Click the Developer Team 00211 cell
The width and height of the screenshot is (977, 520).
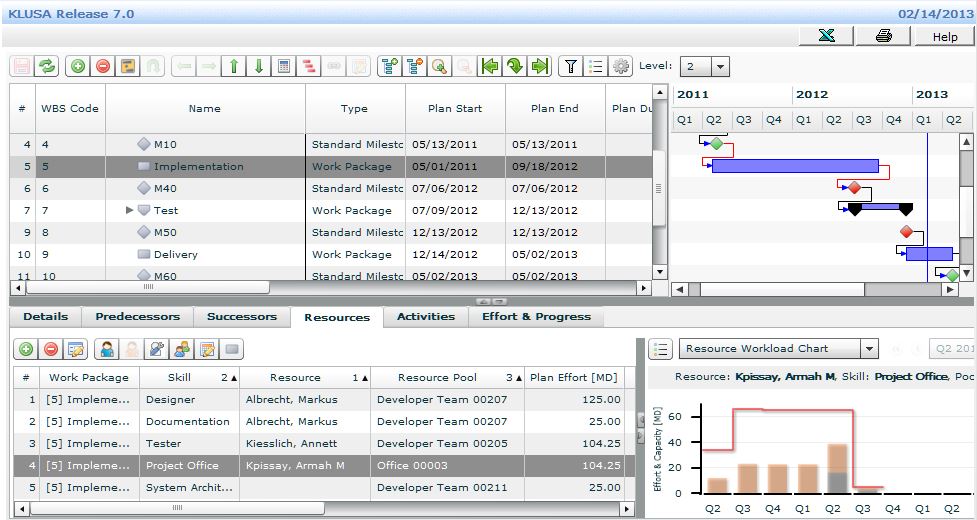coord(447,488)
